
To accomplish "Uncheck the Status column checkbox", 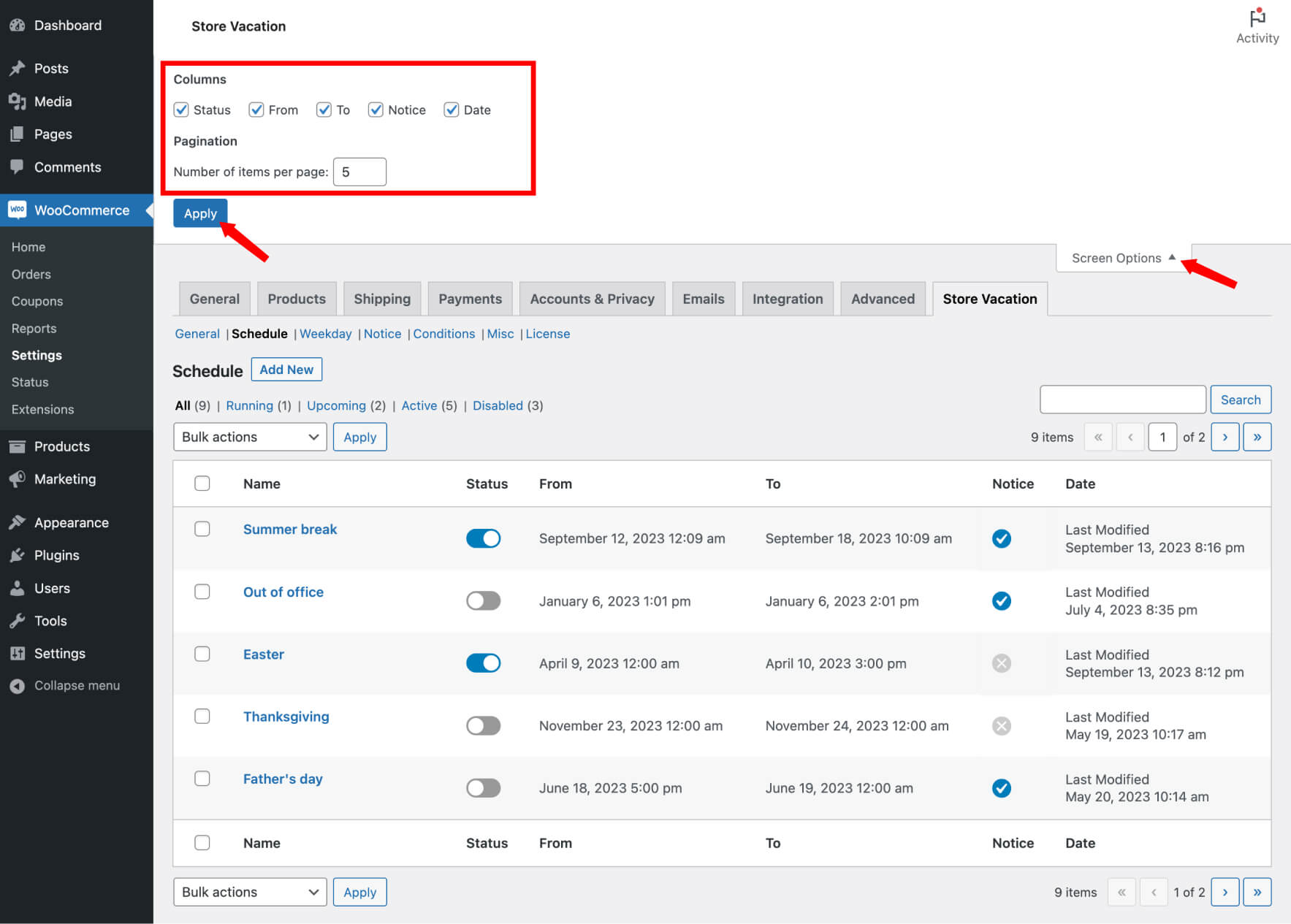I will [x=181, y=110].
